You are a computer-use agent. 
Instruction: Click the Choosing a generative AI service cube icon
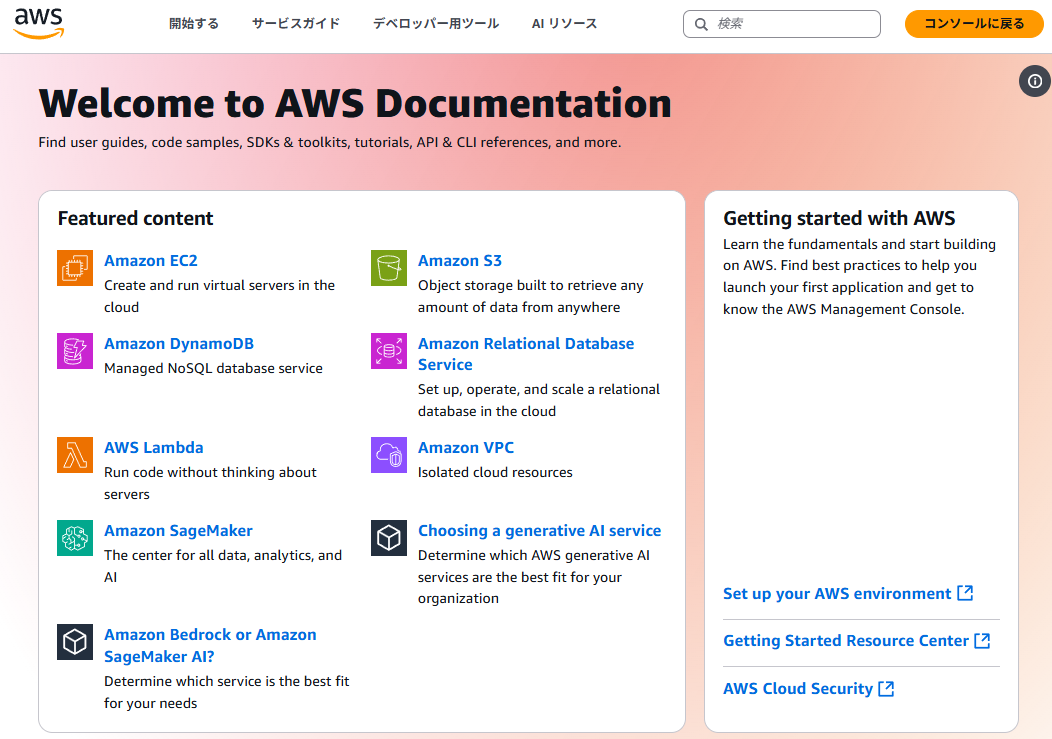pos(389,538)
